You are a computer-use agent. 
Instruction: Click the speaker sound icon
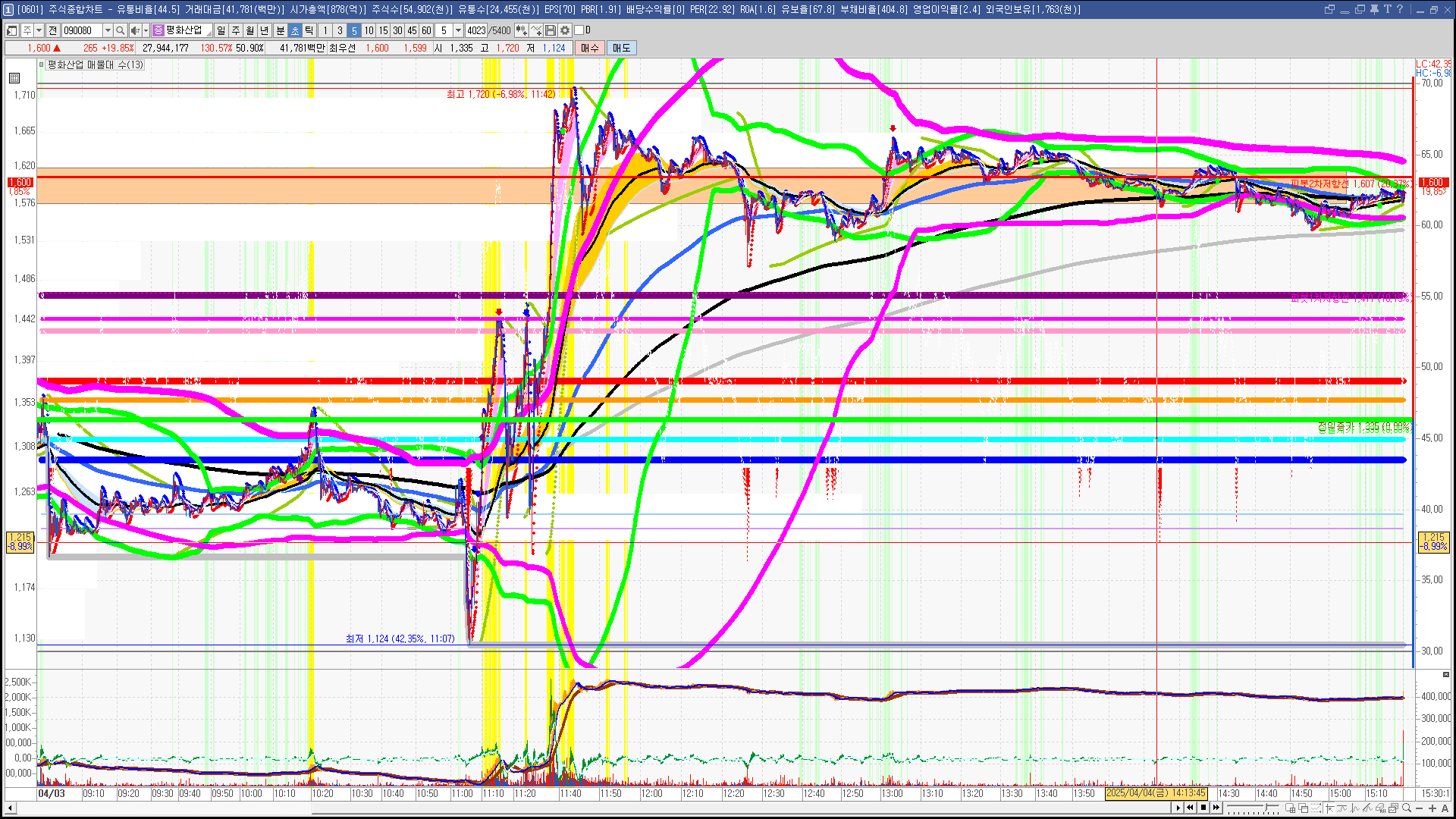(x=134, y=30)
